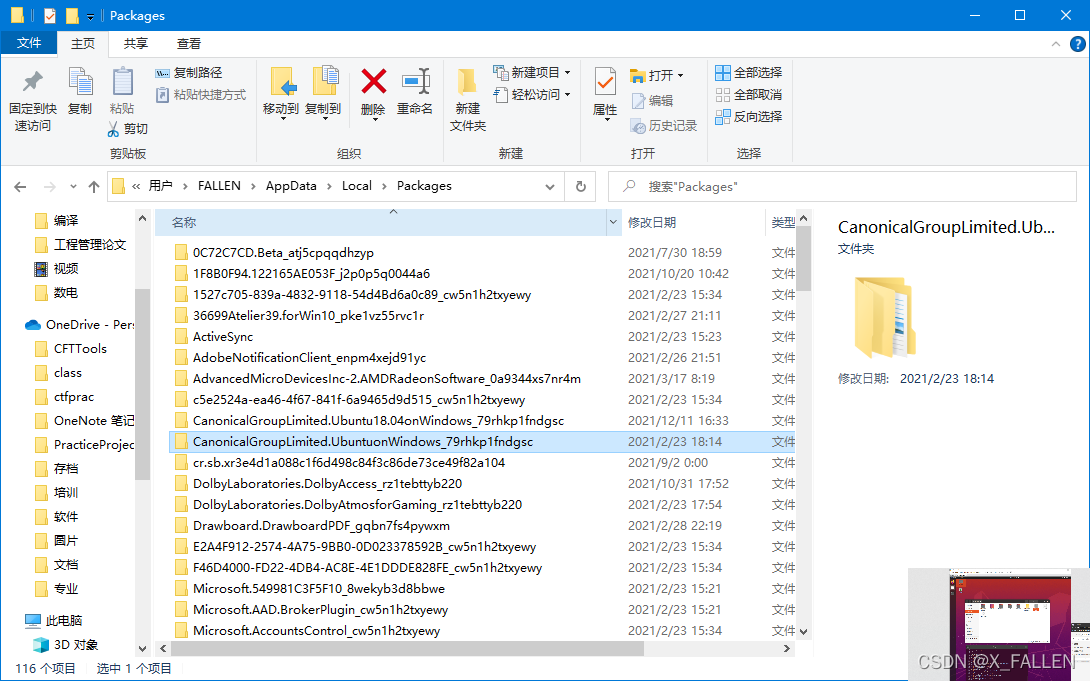Open the File (文件) tab
This screenshot has width=1090, height=681.
pyautogui.click(x=29, y=43)
